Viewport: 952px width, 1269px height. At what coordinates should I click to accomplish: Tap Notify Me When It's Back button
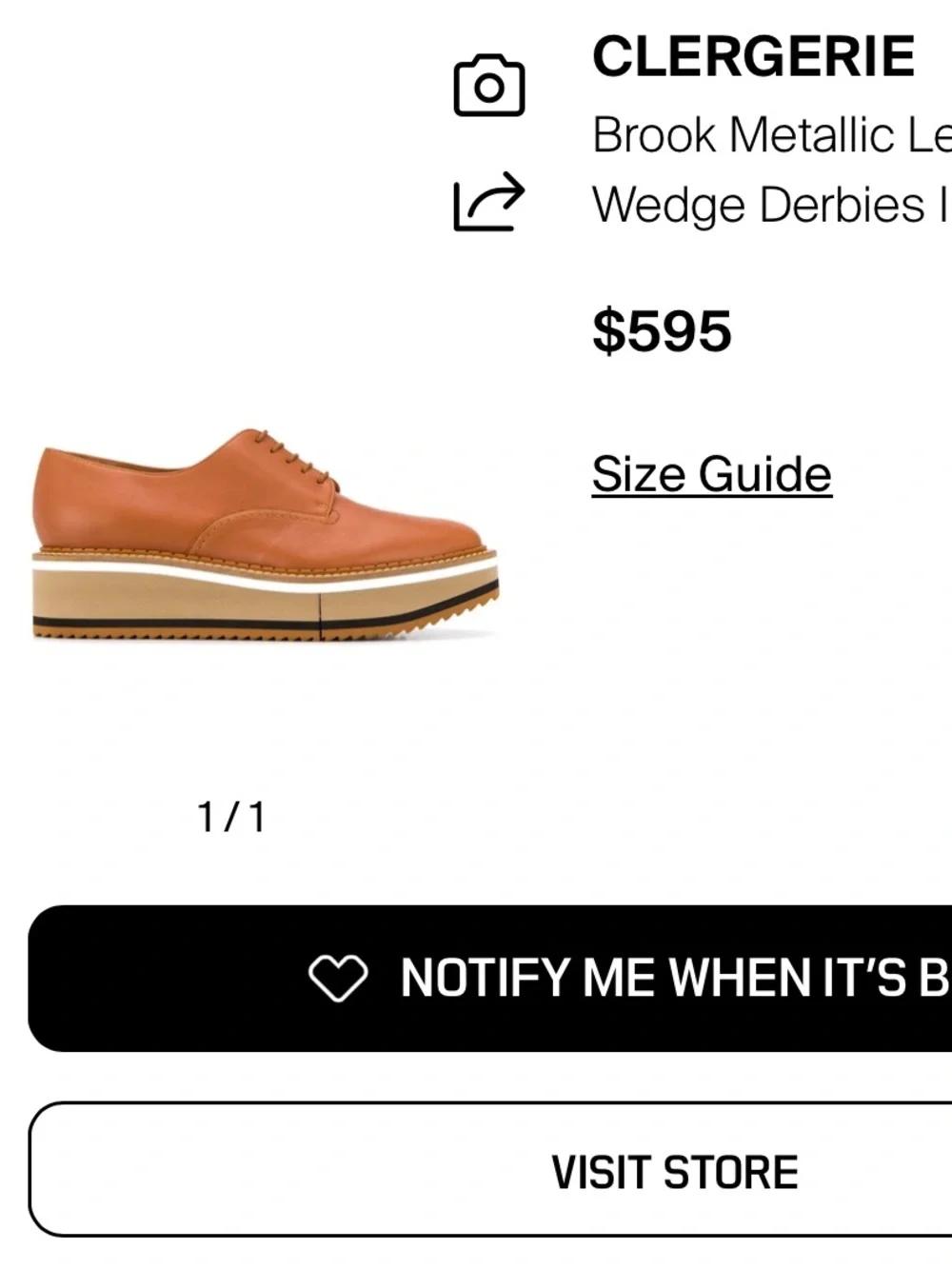[490, 979]
